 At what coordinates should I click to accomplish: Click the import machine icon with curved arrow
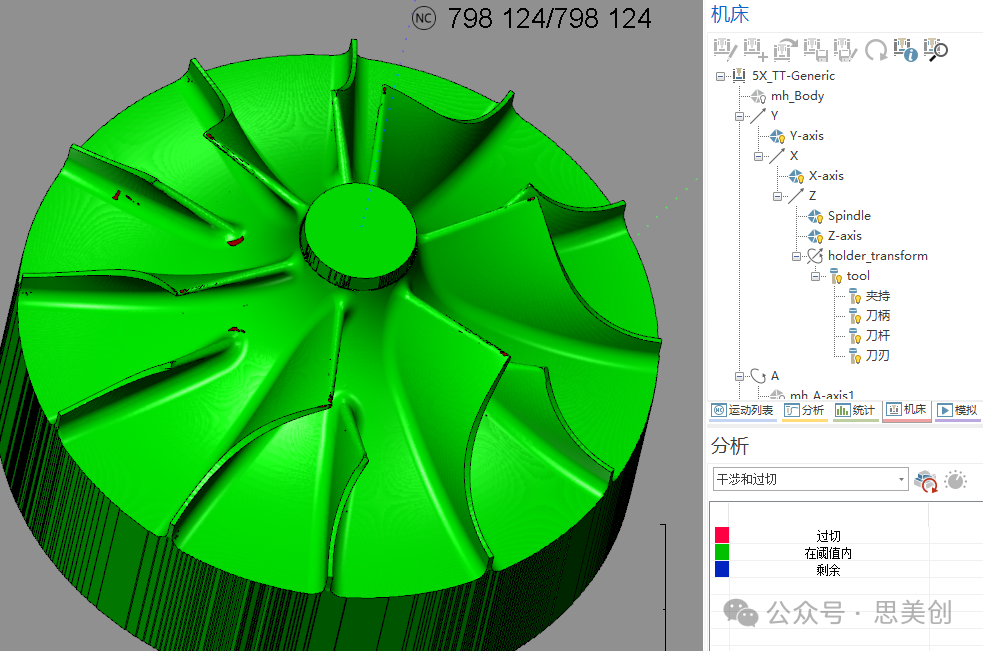(785, 49)
